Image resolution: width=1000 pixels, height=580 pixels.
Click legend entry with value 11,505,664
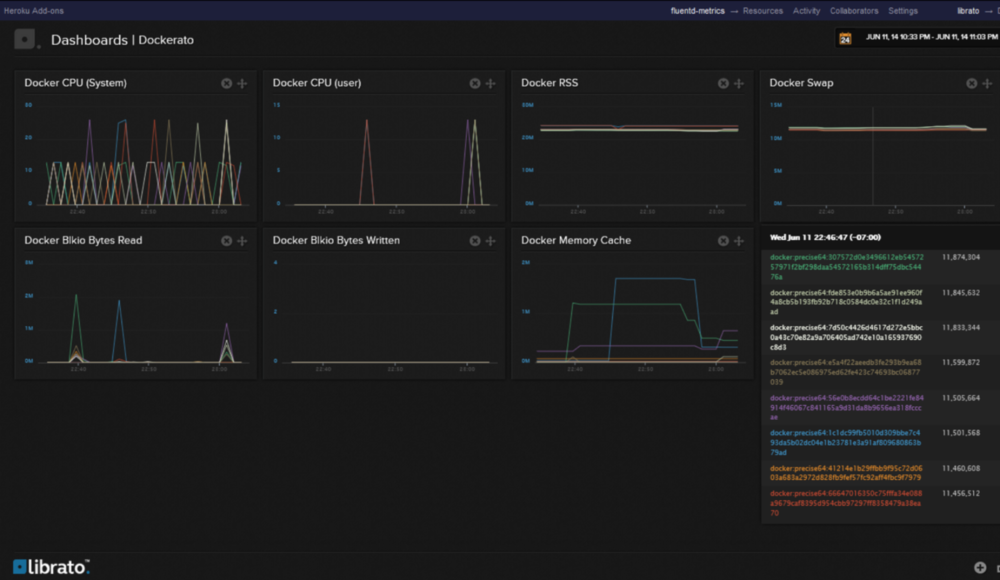coord(880,407)
